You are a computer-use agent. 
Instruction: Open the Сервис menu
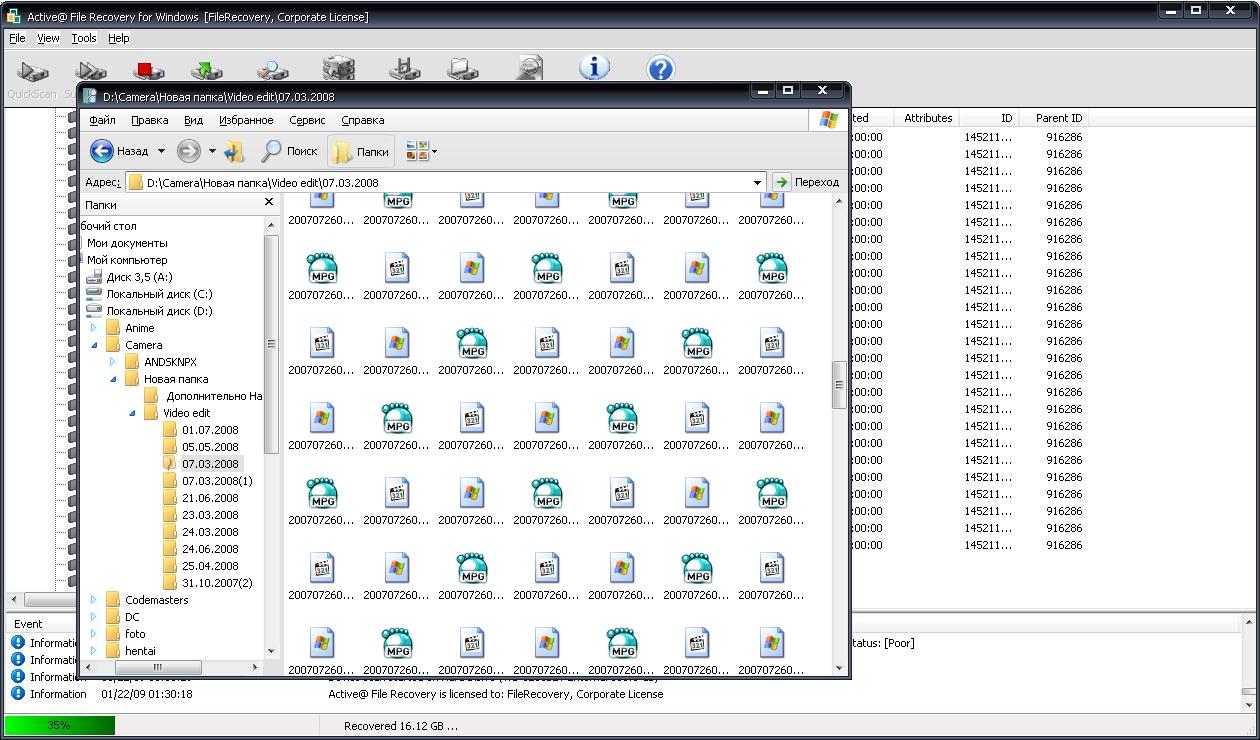(x=307, y=120)
